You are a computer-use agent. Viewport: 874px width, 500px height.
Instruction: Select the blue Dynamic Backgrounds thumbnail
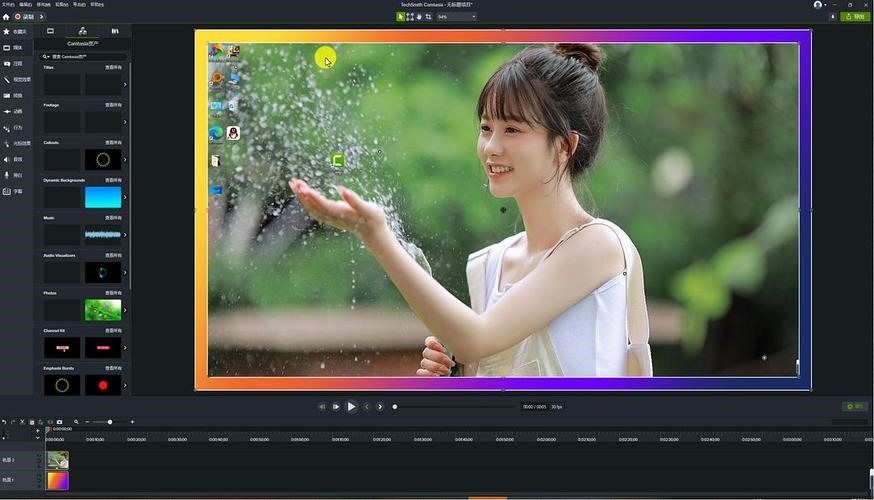[x=103, y=197]
